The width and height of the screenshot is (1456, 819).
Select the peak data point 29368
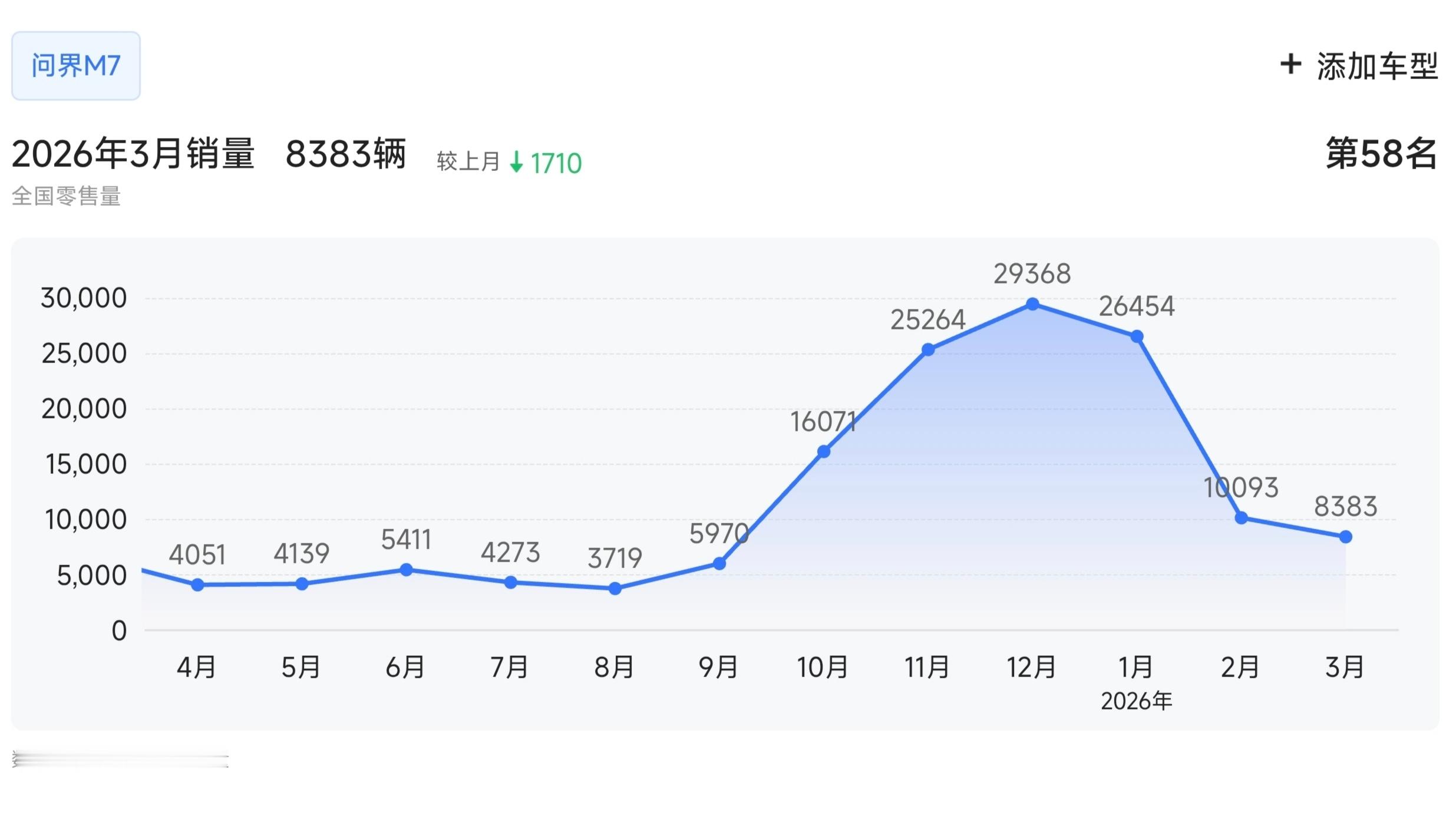(1032, 304)
